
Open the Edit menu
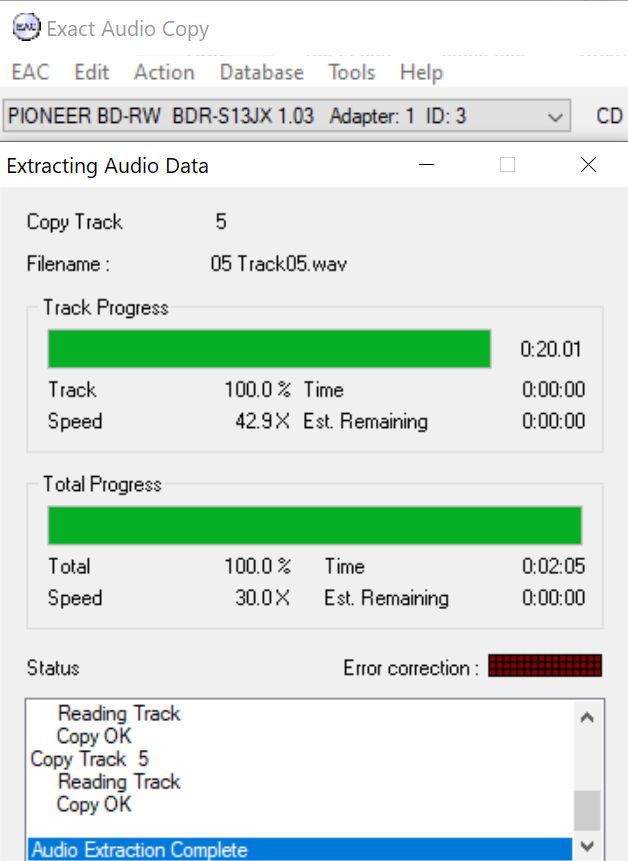(92, 72)
